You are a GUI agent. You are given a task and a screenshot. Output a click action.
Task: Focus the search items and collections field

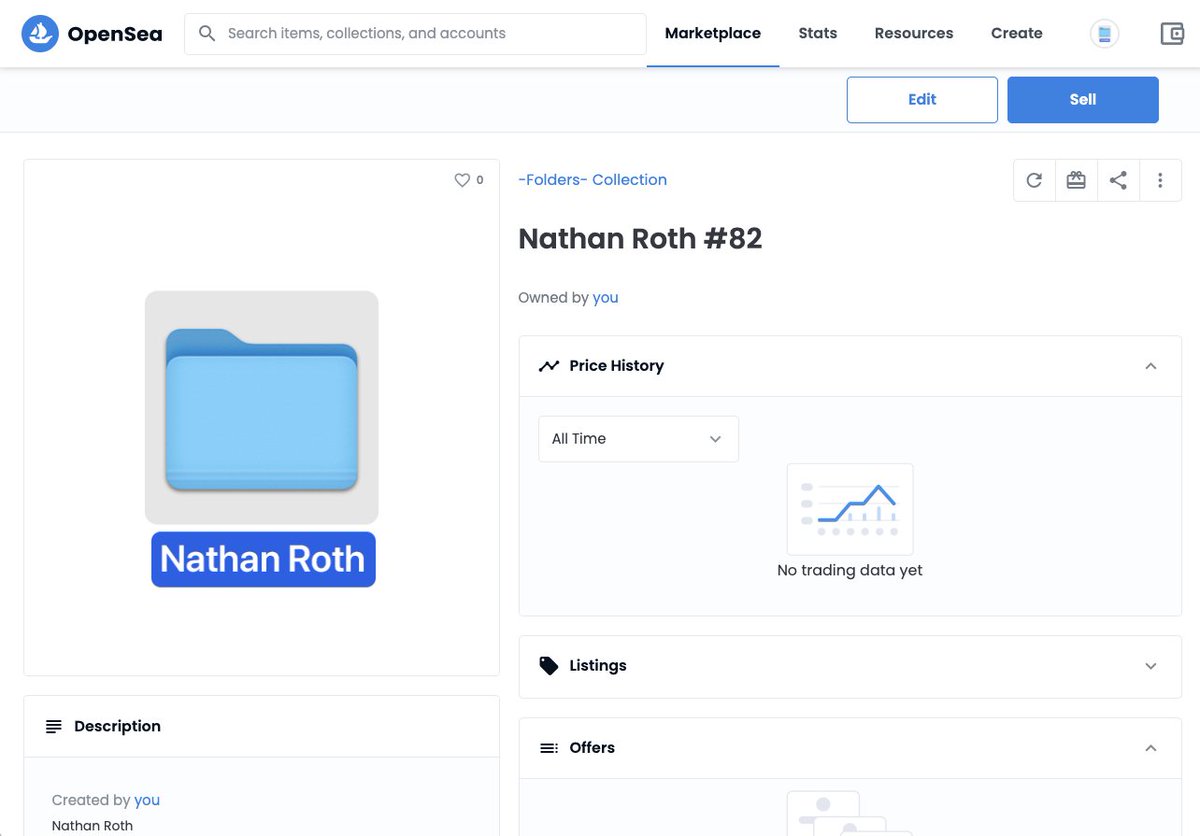tap(416, 34)
